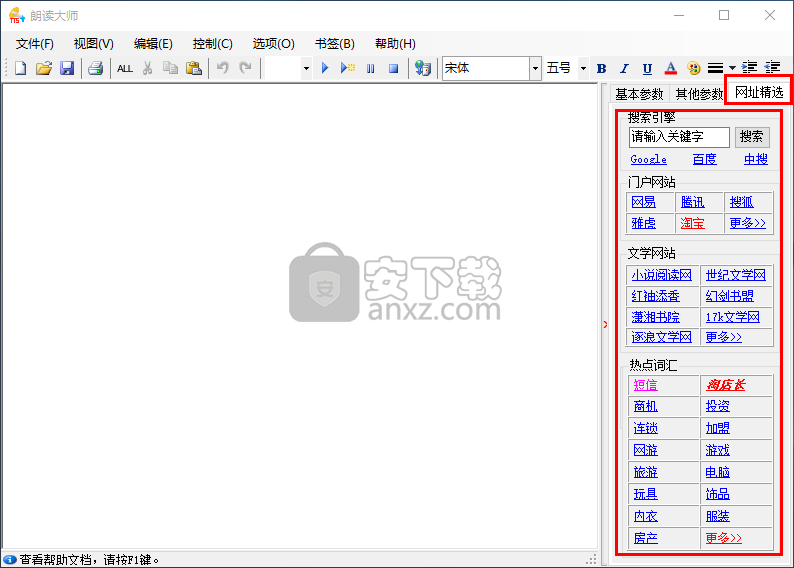Choose the 中搜 search engine link
The width and height of the screenshot is (794, 568).
pyautogui.click(x=756, y=159)
